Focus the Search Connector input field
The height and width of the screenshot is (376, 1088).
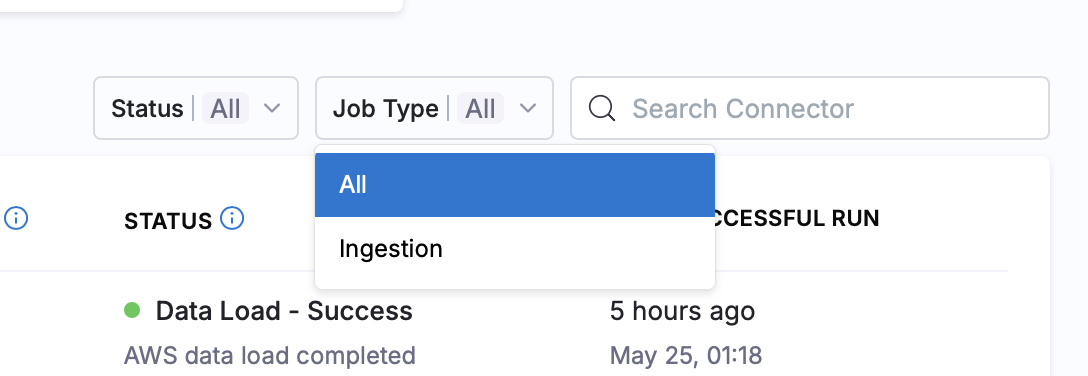coord(810,108)
